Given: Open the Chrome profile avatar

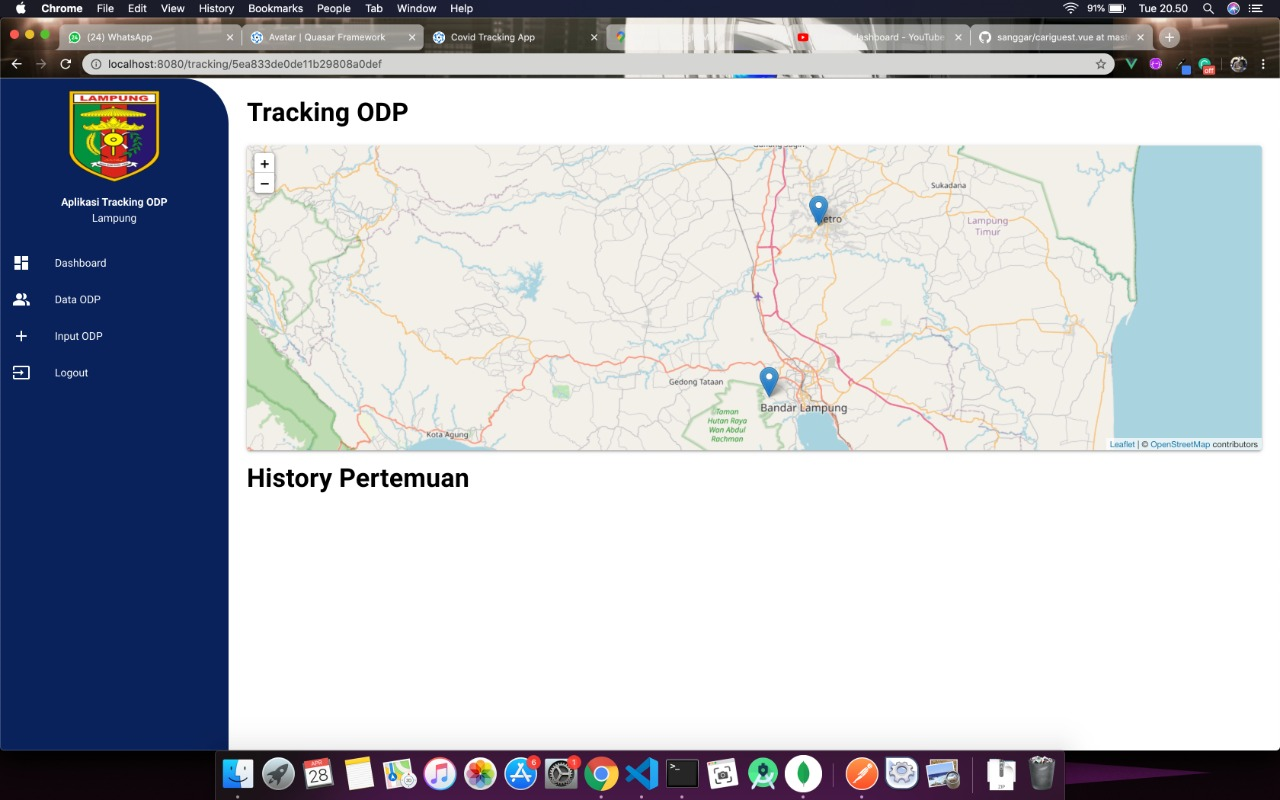Looking at the screenshot, I should [x=1238, y=64].
